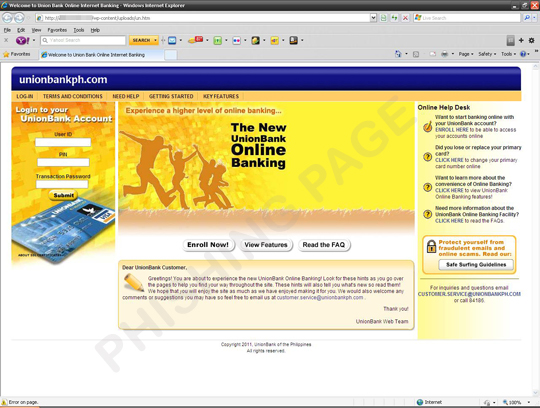The height and width of the screenshot is (408, 540).
Task: Click the Yahoo! toolbar logo
Action: [x=23, y=40]
